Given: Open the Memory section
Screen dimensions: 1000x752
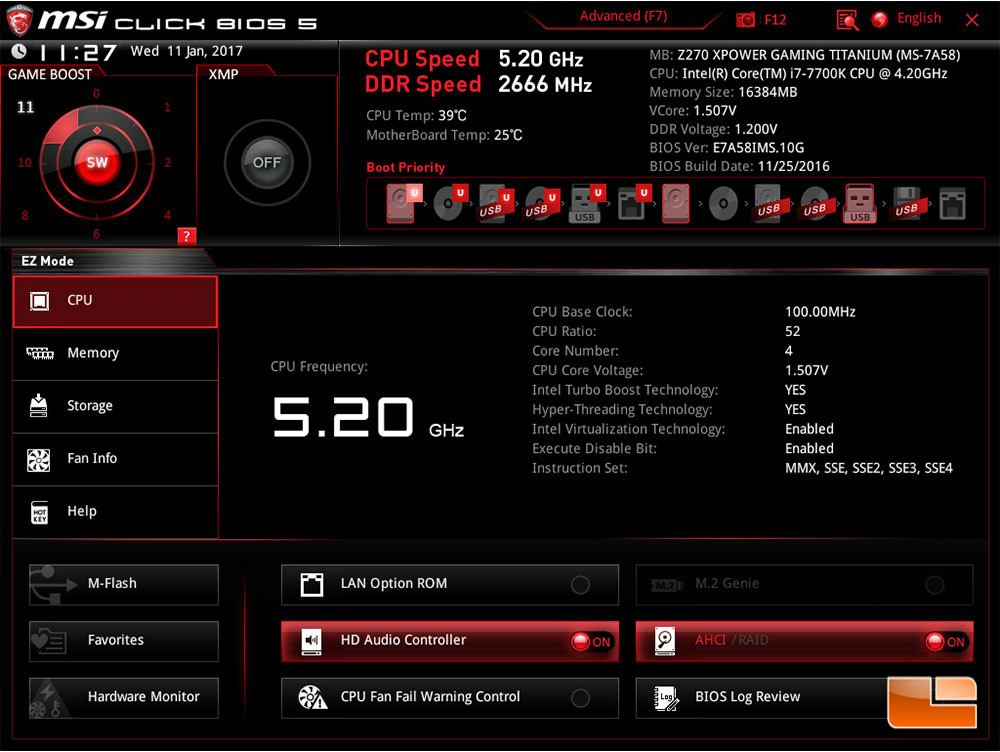Looking at the screenshot, I should (115, 354).
